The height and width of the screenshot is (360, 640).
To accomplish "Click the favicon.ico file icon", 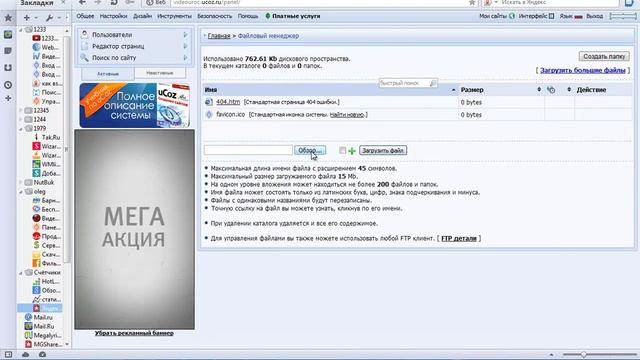I will (x=209, y=115).
